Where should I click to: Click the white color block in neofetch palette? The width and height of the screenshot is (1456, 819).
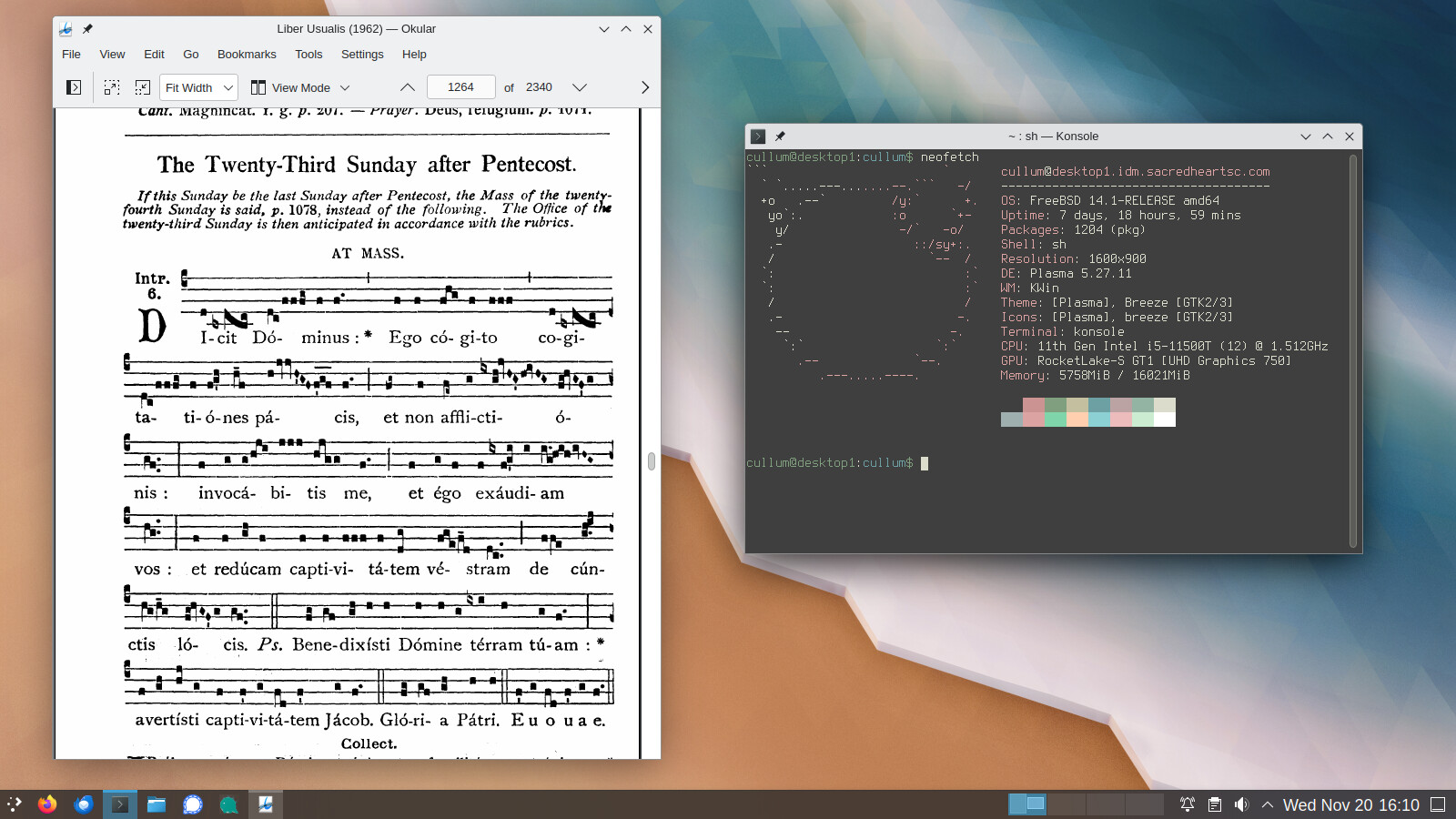click(1165, 420)
